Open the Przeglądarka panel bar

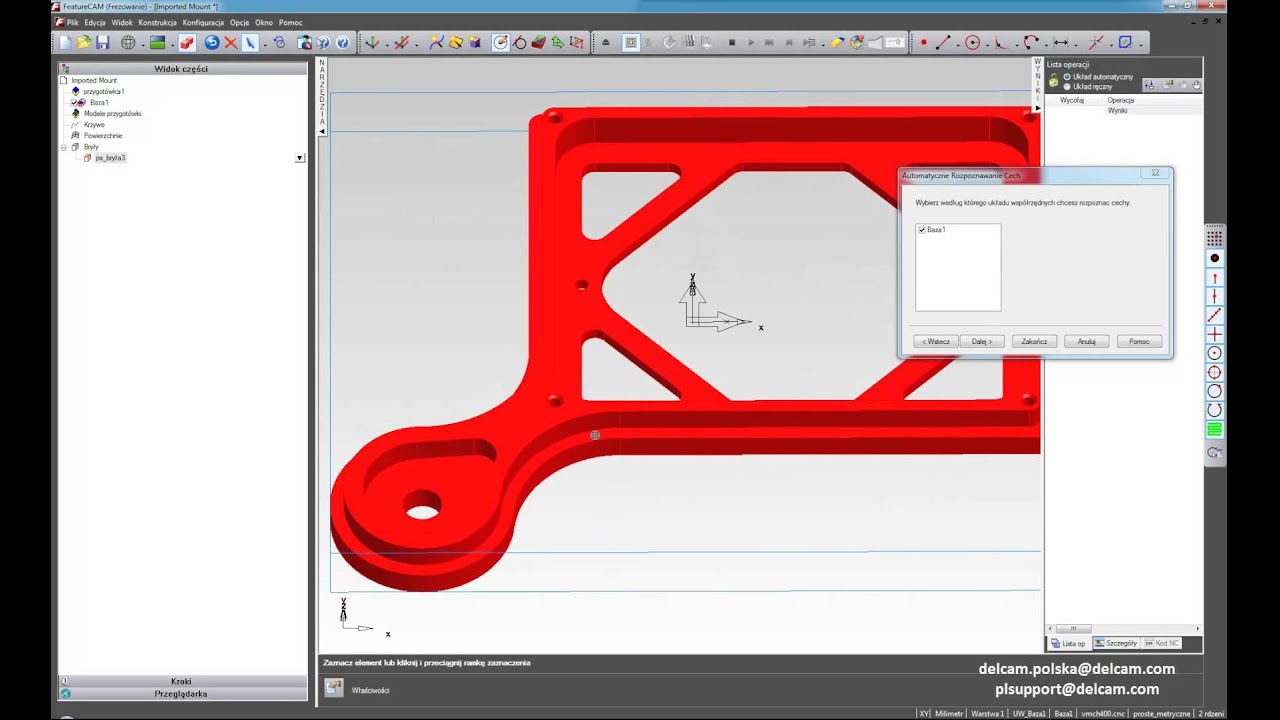(x=182, y=693)
